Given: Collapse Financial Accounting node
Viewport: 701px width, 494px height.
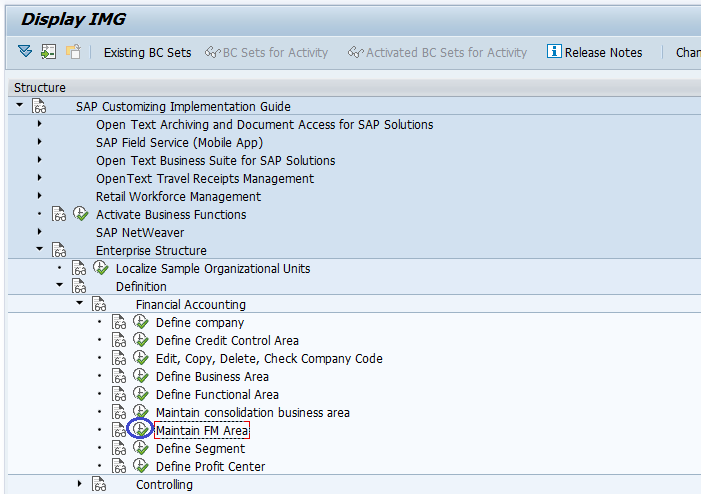Looking at the screenshot, I should point(80,303).
